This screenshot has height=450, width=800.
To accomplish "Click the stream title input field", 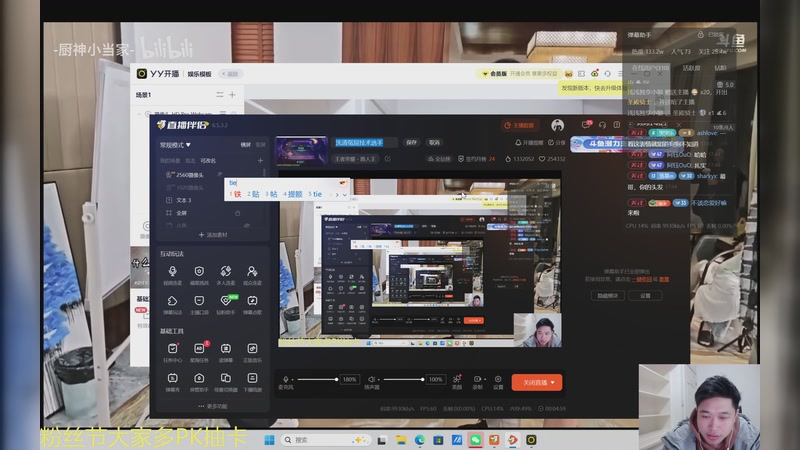I will pyautogui.click(x=365, y=143).
